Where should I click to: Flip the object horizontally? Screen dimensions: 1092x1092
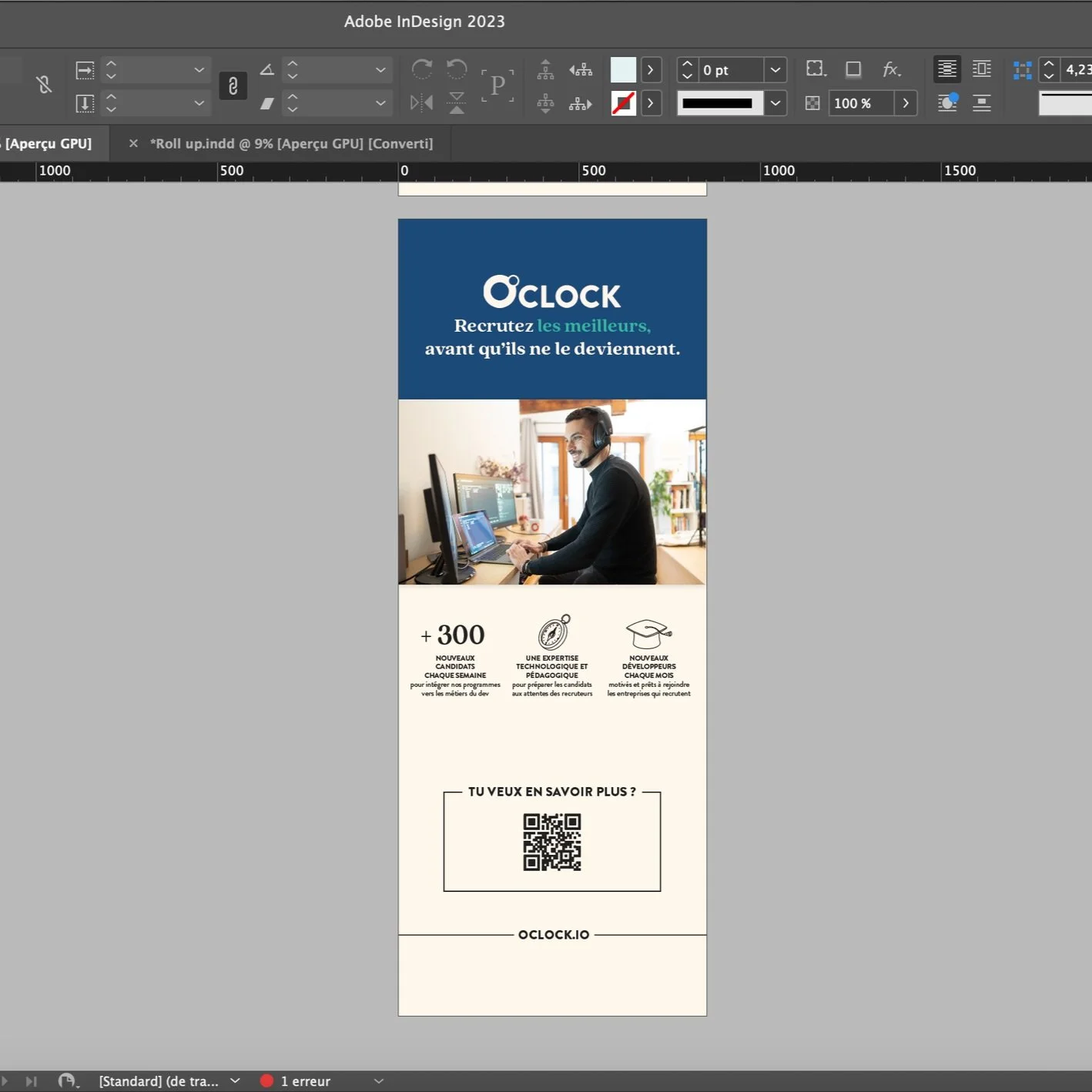[x=421, y=102]
